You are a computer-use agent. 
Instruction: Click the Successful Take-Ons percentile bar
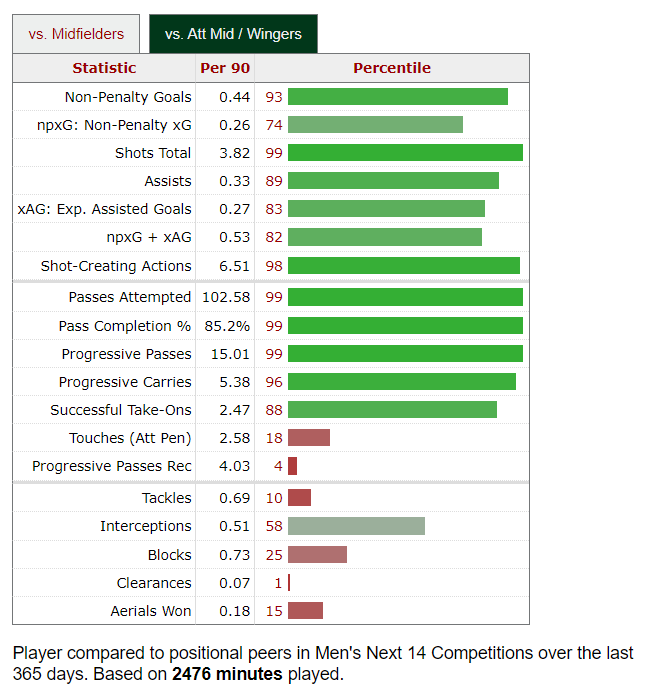392,410
